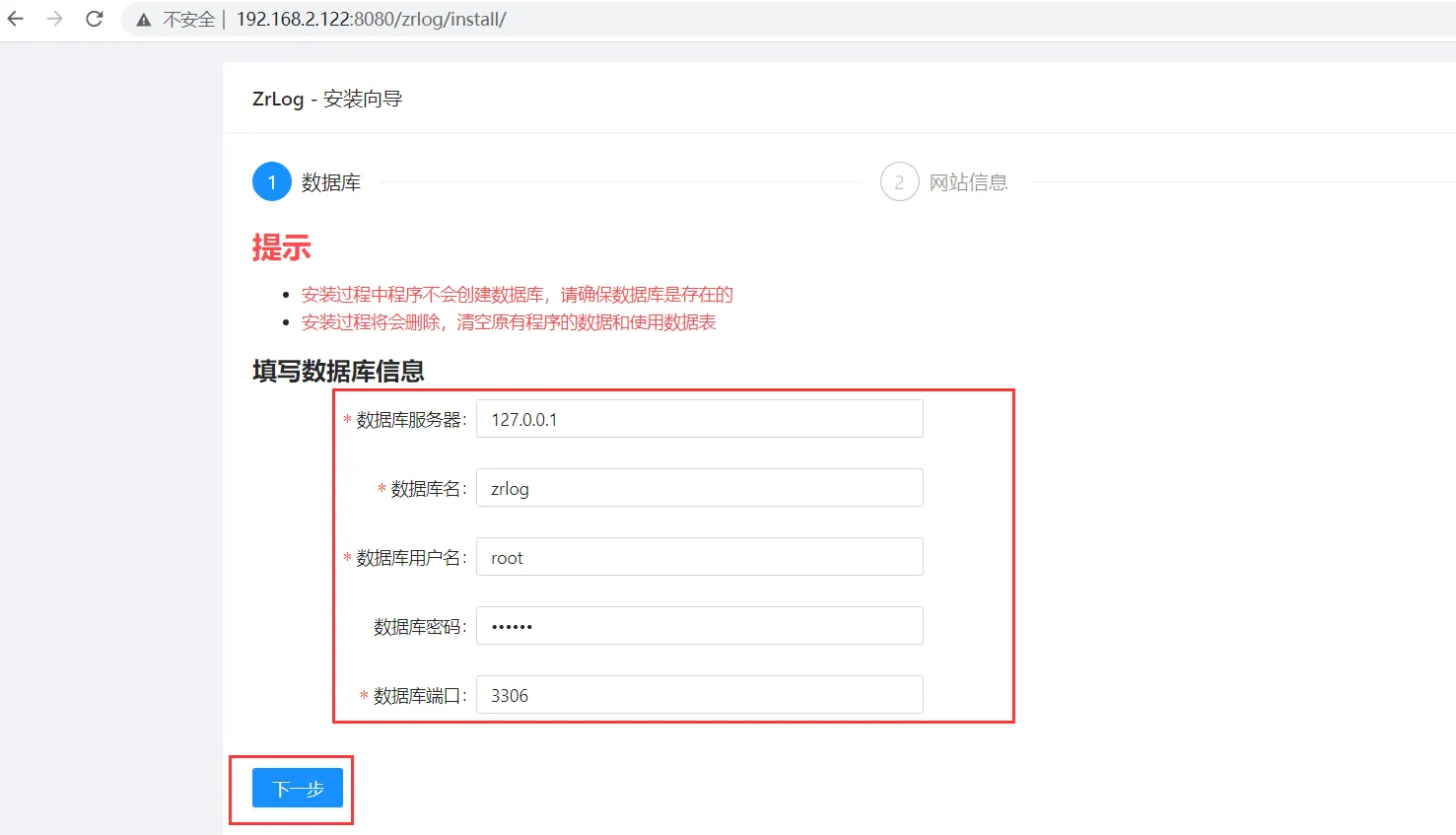Screen dimensions: 1456x835
Task: Click the 数据库端口 field showing 3306
Action: pyautogui.click(x=699, y=695)
